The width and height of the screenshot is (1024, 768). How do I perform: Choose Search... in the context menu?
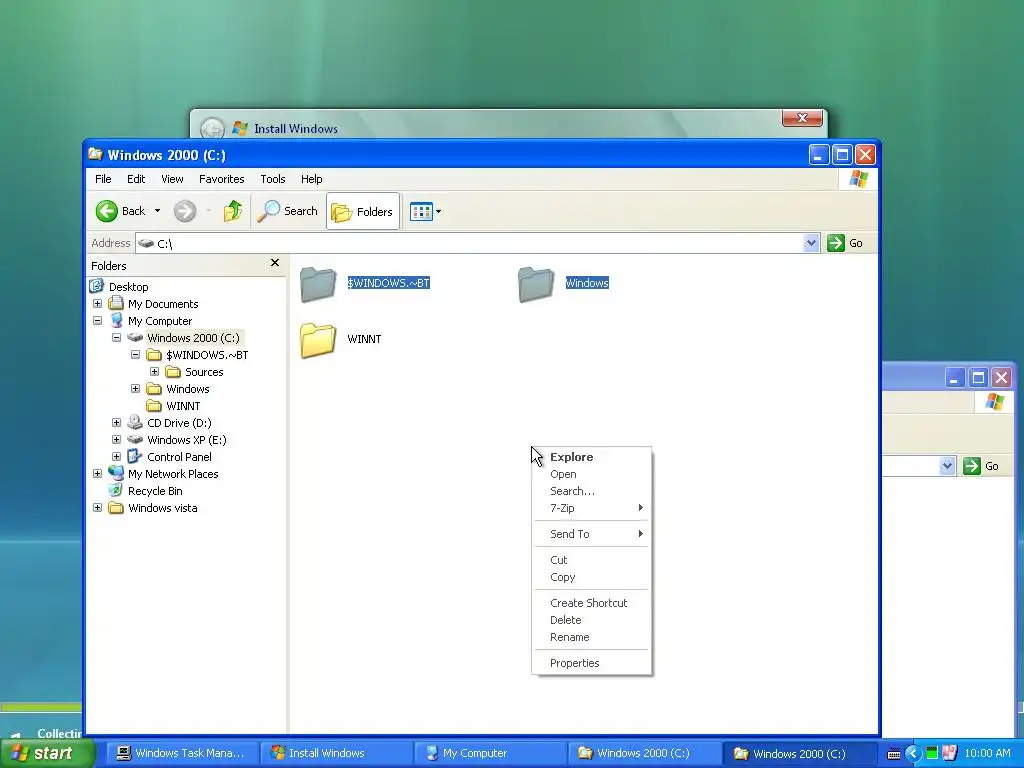[592, 491]
